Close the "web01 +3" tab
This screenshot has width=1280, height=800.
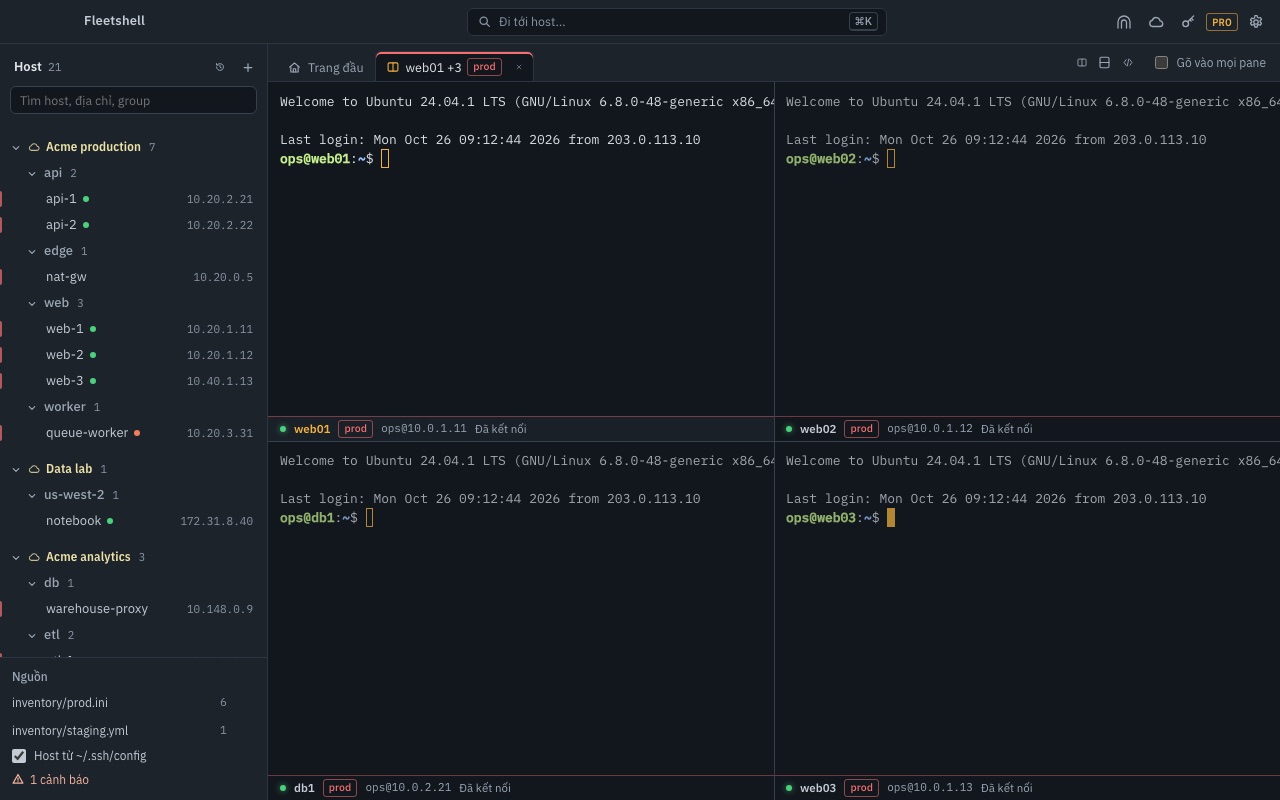(x=519, y=67)
